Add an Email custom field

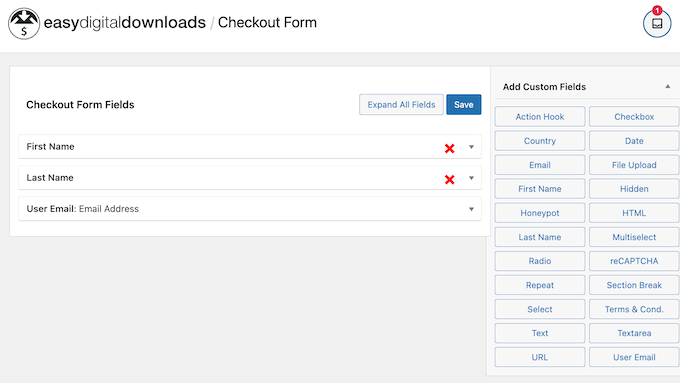coord(540,165)
